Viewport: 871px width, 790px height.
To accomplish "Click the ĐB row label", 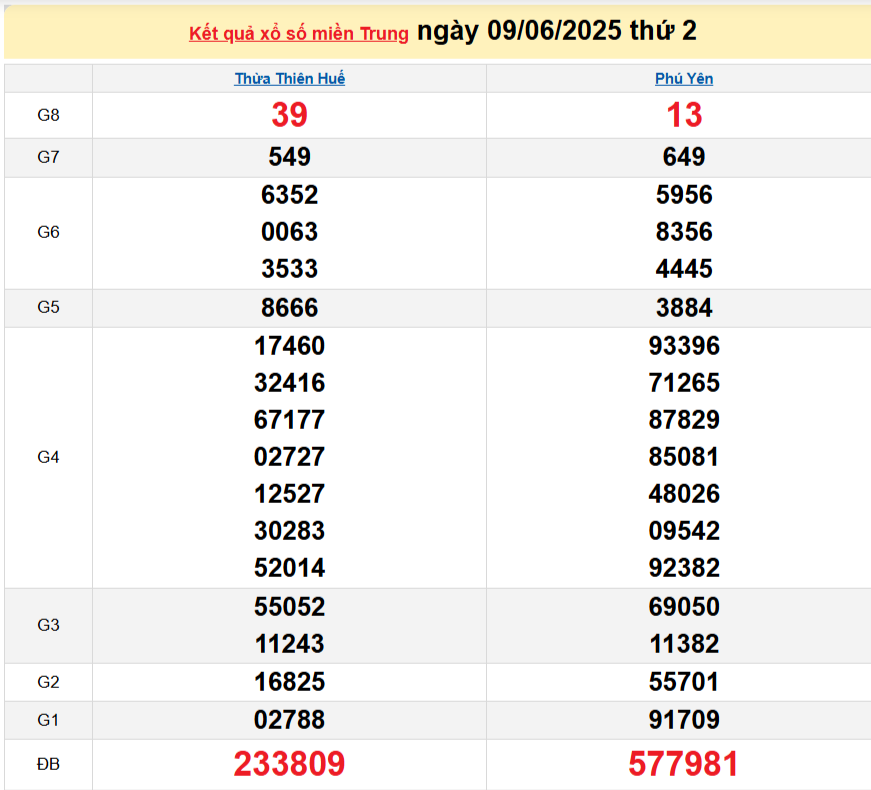I will click(48, 764).
